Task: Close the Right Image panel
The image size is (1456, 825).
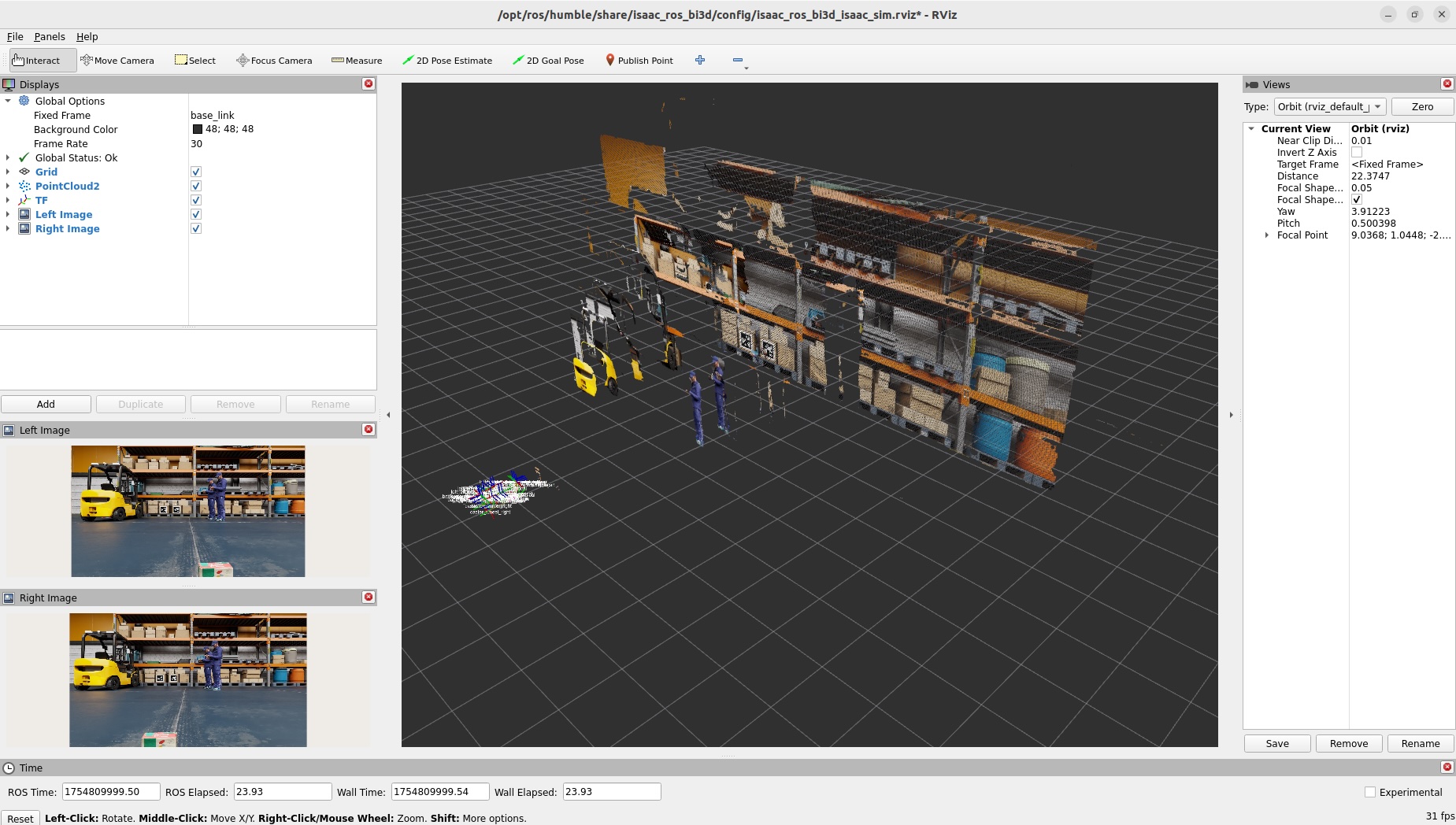Action: pos(368,597)
